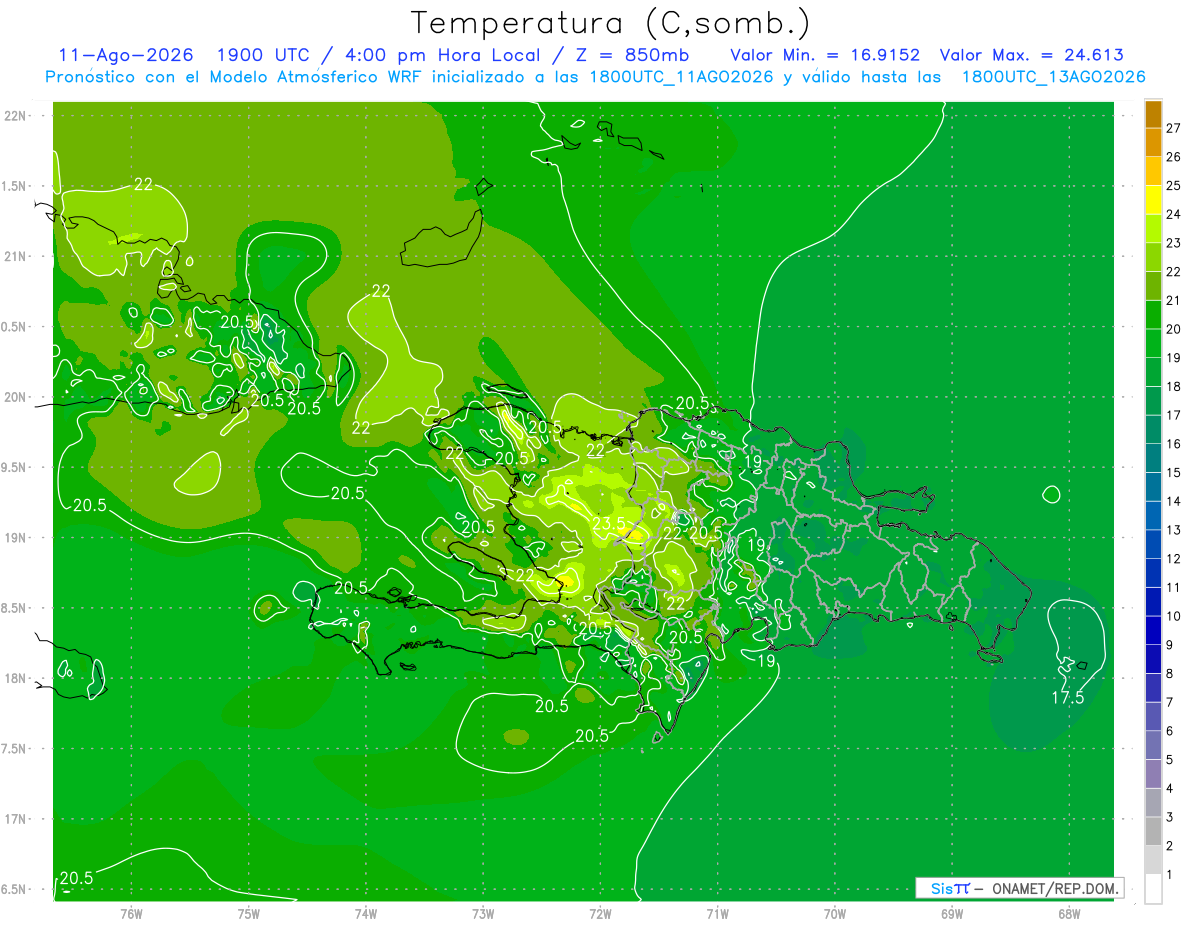Click the '27' color scale label

coord(1173,128)
